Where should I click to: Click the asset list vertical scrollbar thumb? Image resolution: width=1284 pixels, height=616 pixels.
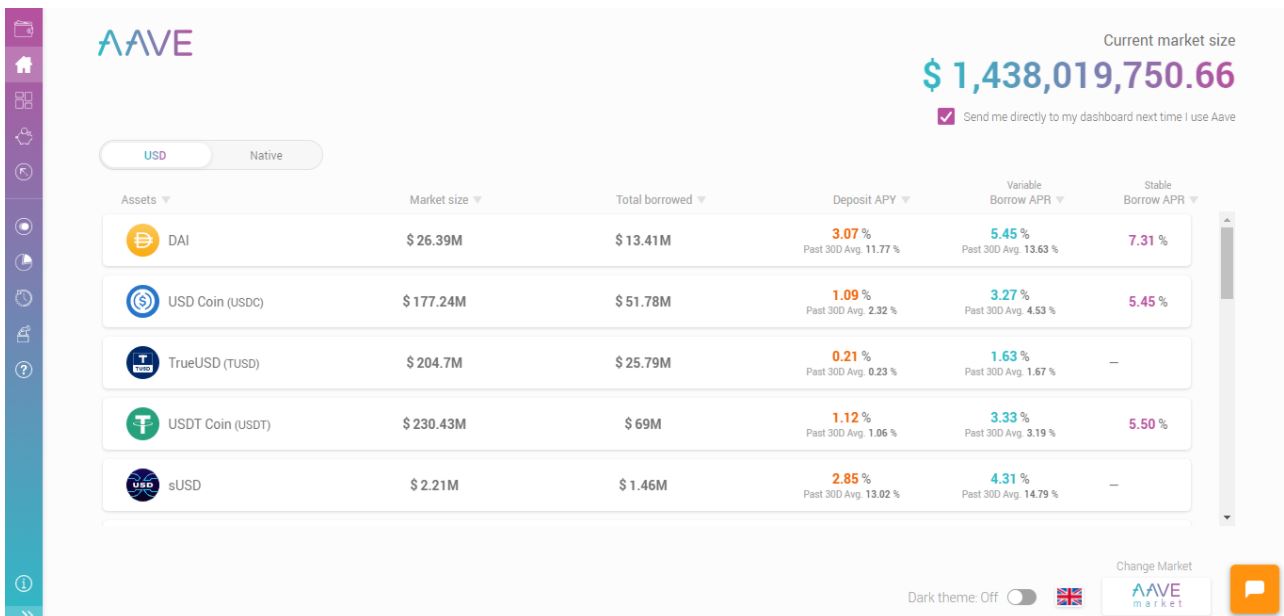pyautogui.click(x=1227, y=262)
